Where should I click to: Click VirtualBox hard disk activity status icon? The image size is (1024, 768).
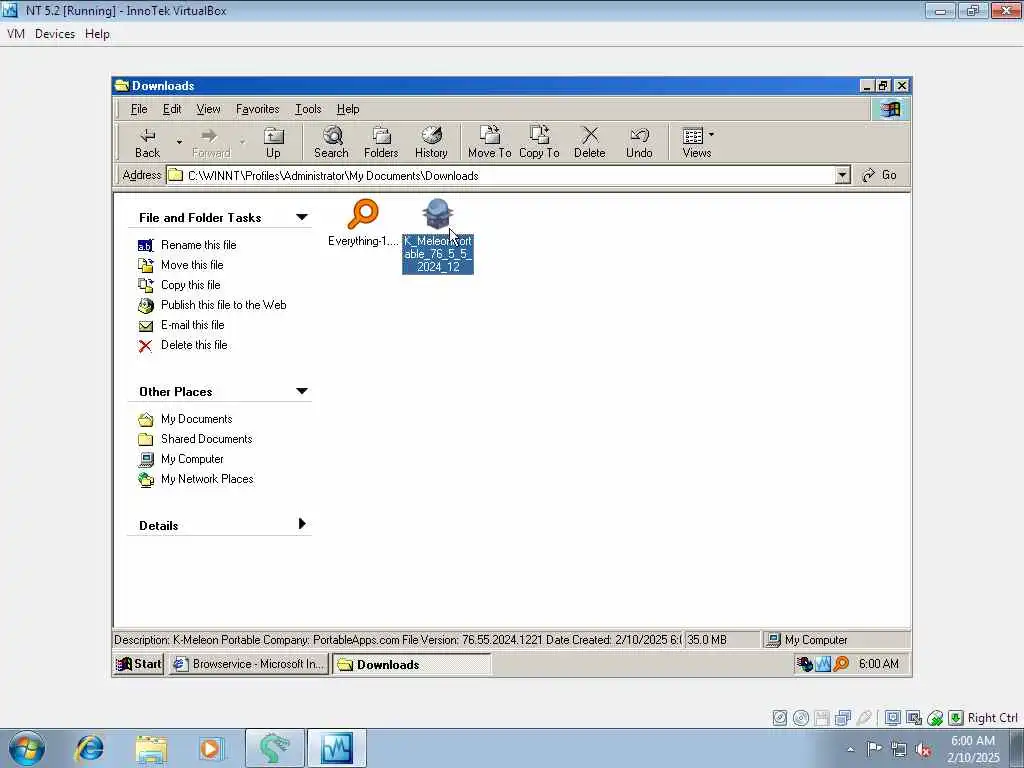(780, 718)
